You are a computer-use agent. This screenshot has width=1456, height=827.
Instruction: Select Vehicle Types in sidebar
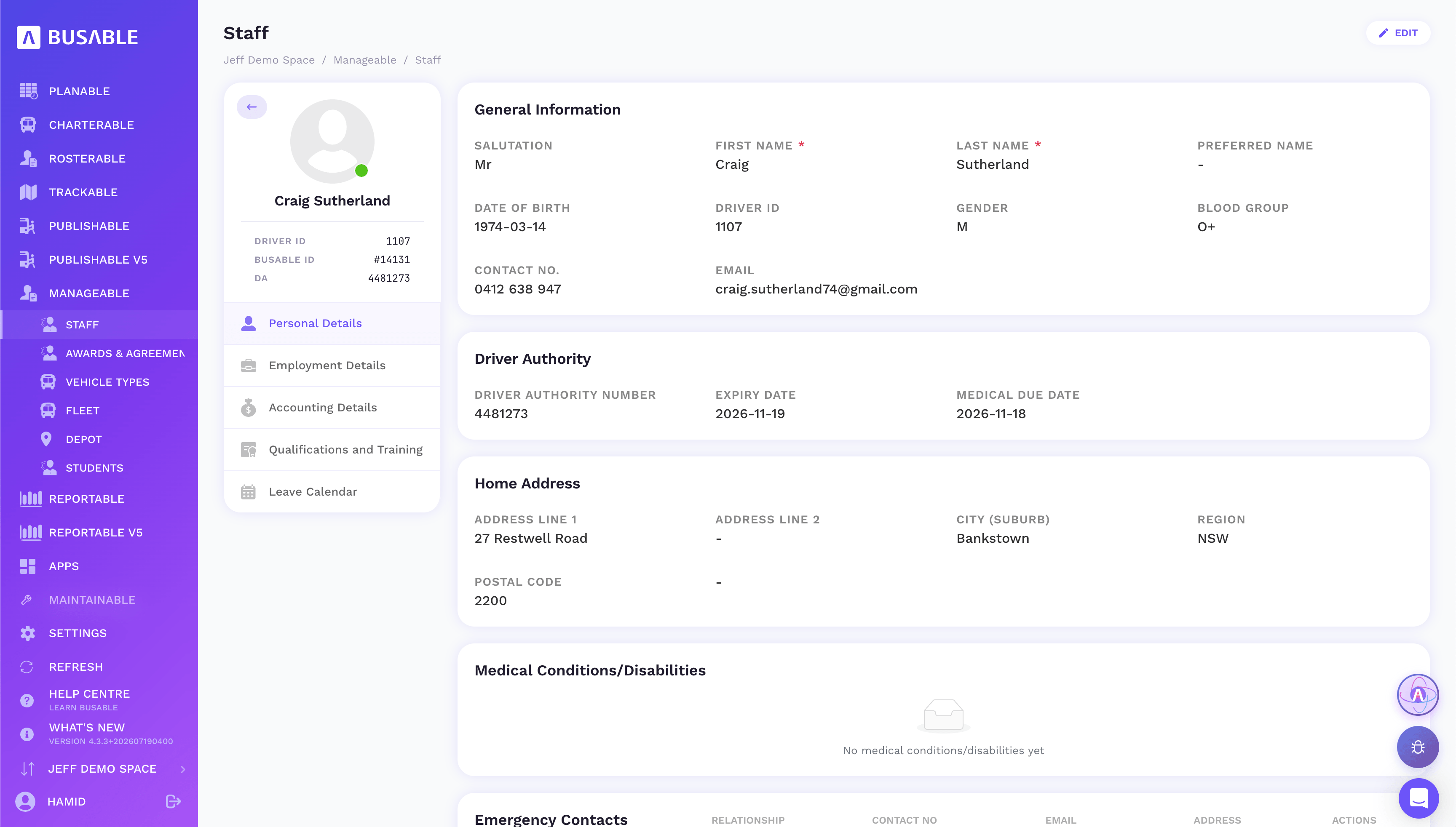tap(99, 381)
